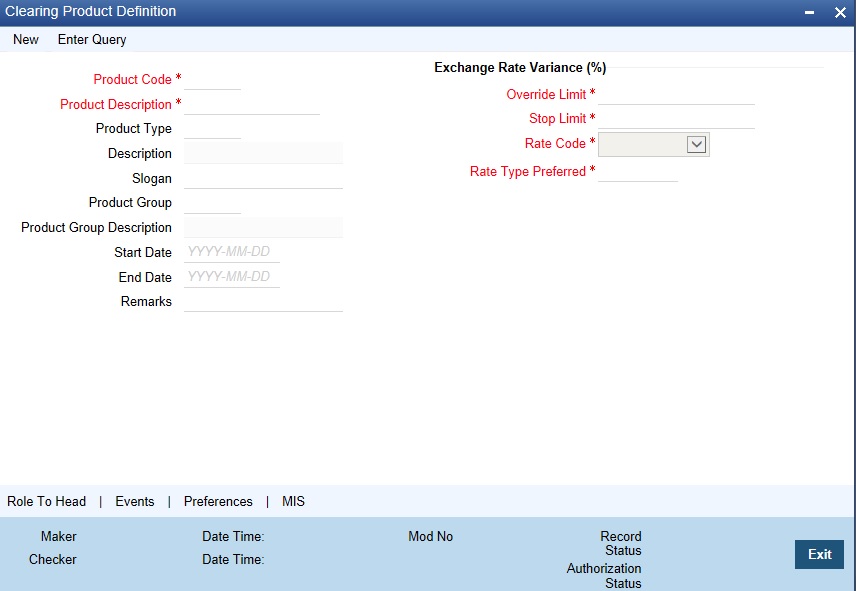The width and height of the screenshot is (856, 591).
Task: Click the Product Code label
Action: tap(133, 79)
